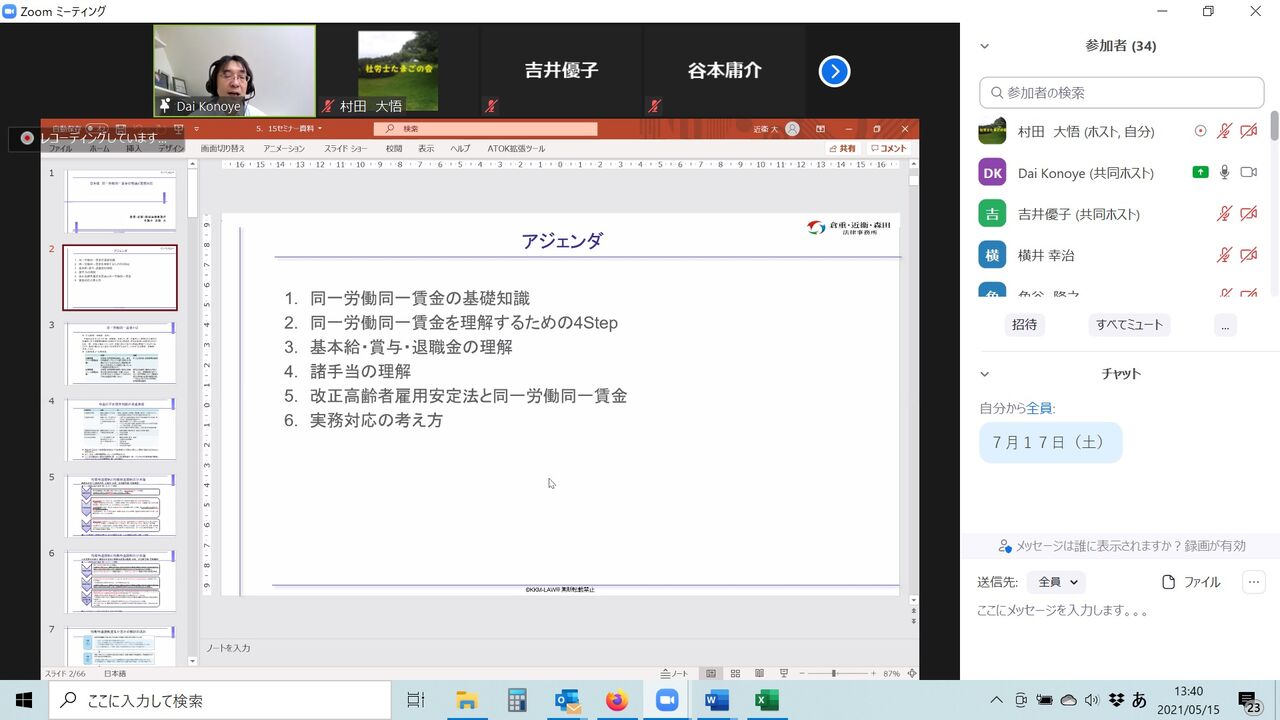Click the 村田 大悟 video tile

coord(398,71)
